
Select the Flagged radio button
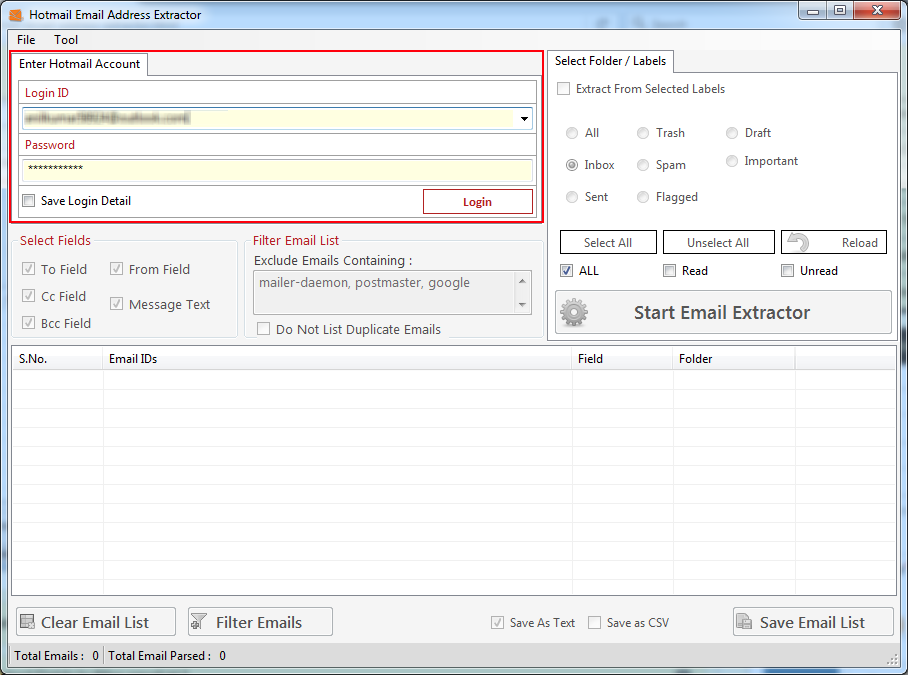click(x=643, y=197)
